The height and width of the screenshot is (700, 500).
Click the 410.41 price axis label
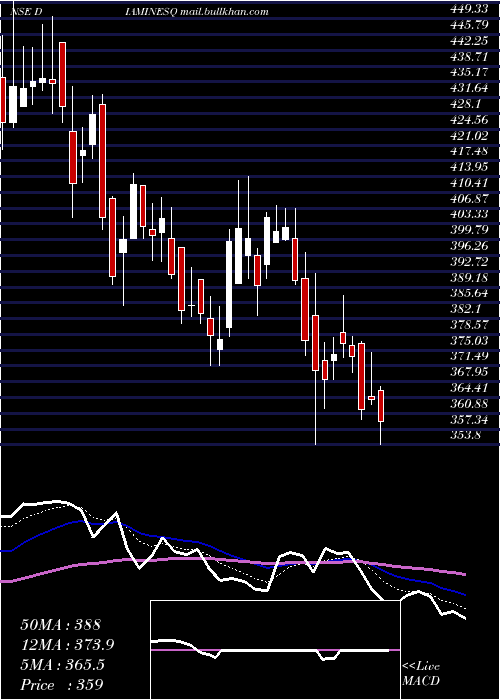point(471,183)
